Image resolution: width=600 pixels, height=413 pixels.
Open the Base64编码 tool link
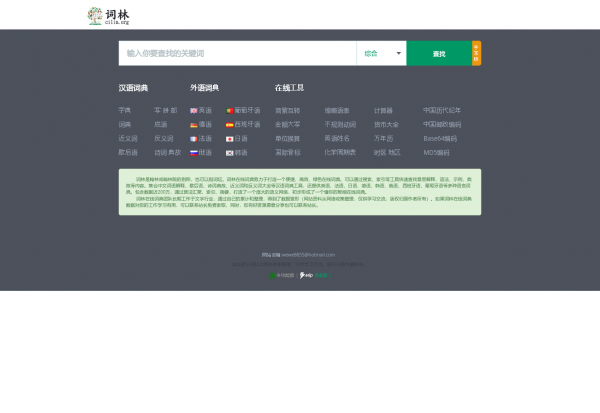[440, 138]
